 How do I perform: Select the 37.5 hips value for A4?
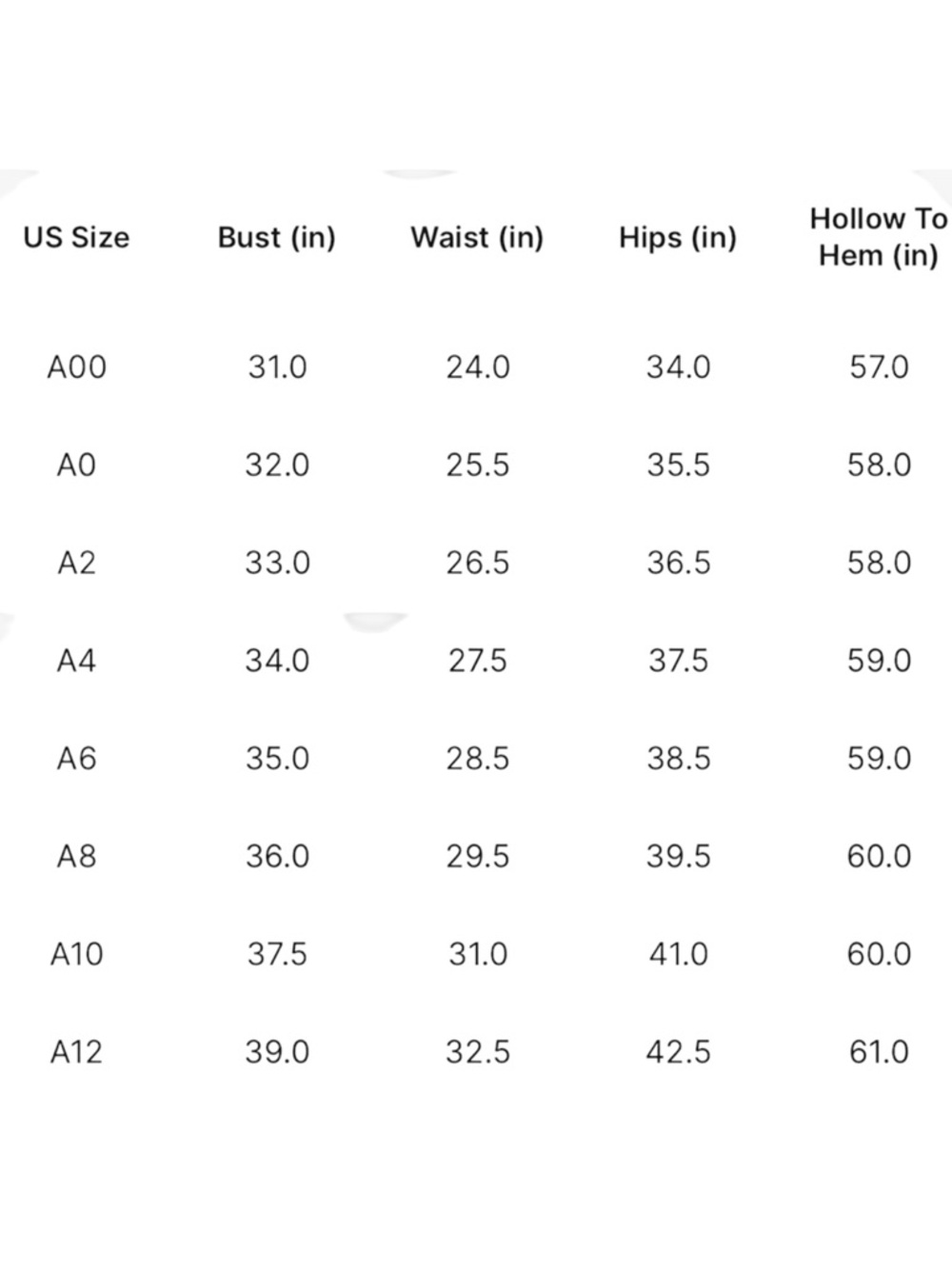click(679, 661)
